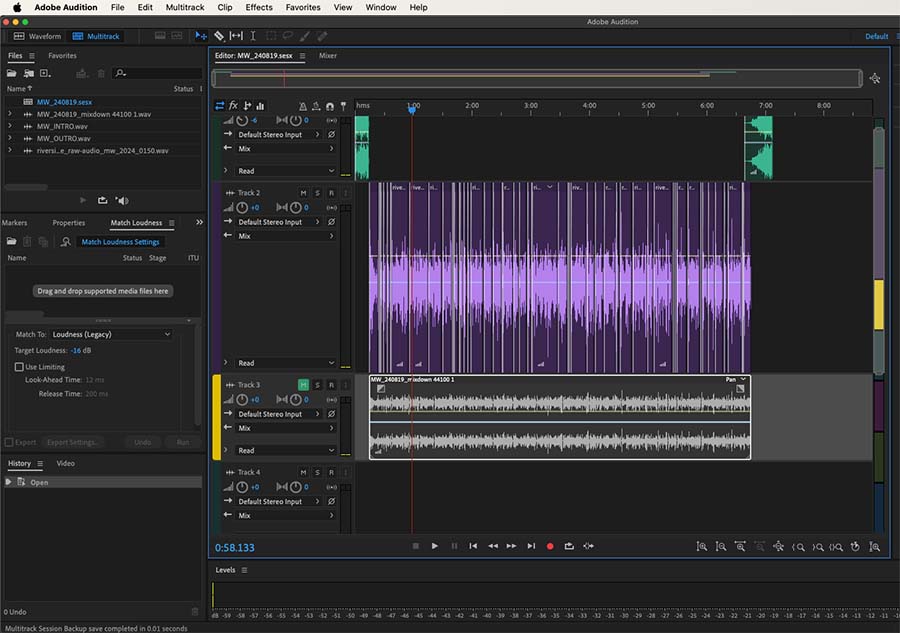The image size is (900, 633).
Task: Open Track 3 automation mode Read dropdown
Action: tap(285, 450)
